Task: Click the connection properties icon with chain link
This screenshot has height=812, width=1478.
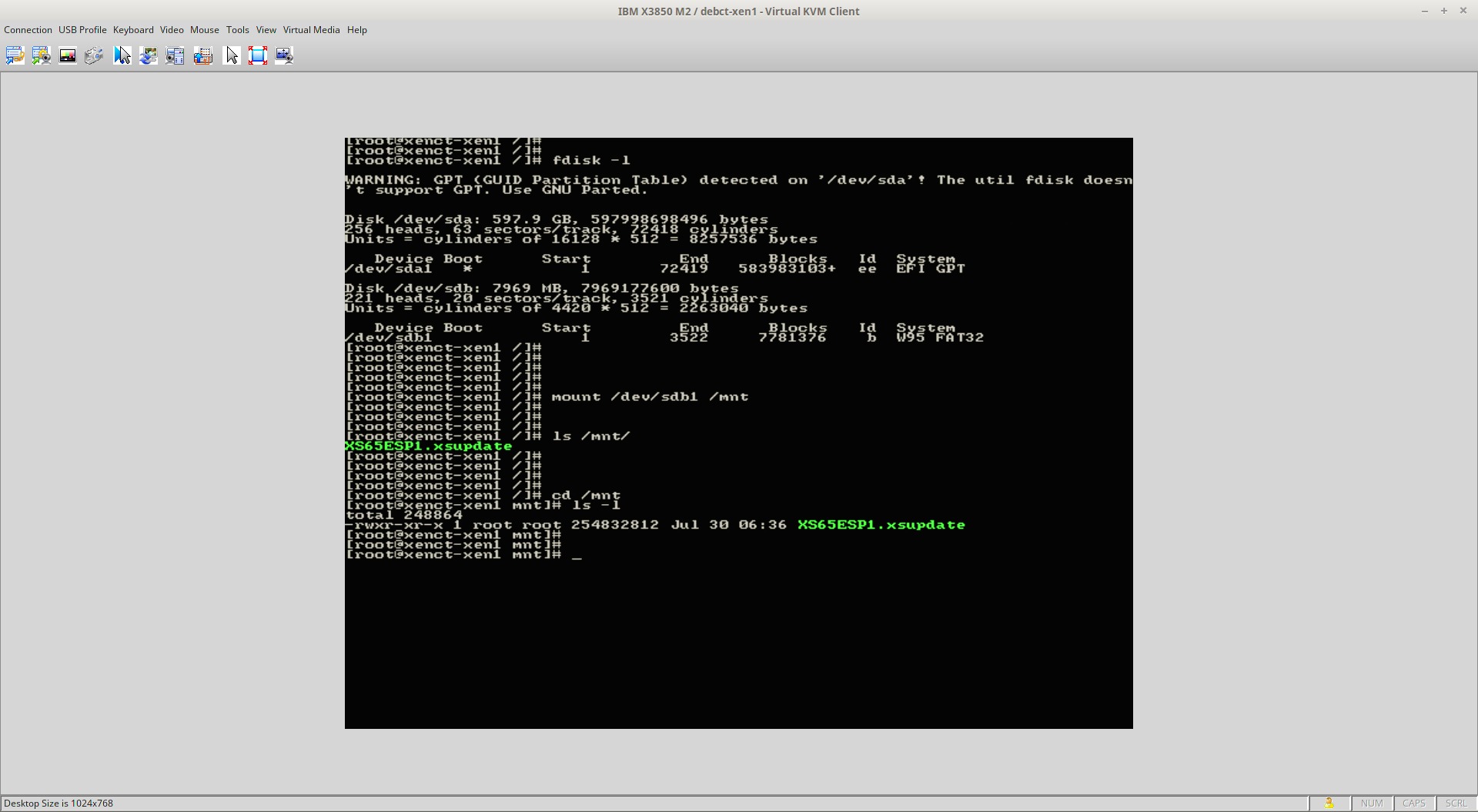Action: click(15, 55)
